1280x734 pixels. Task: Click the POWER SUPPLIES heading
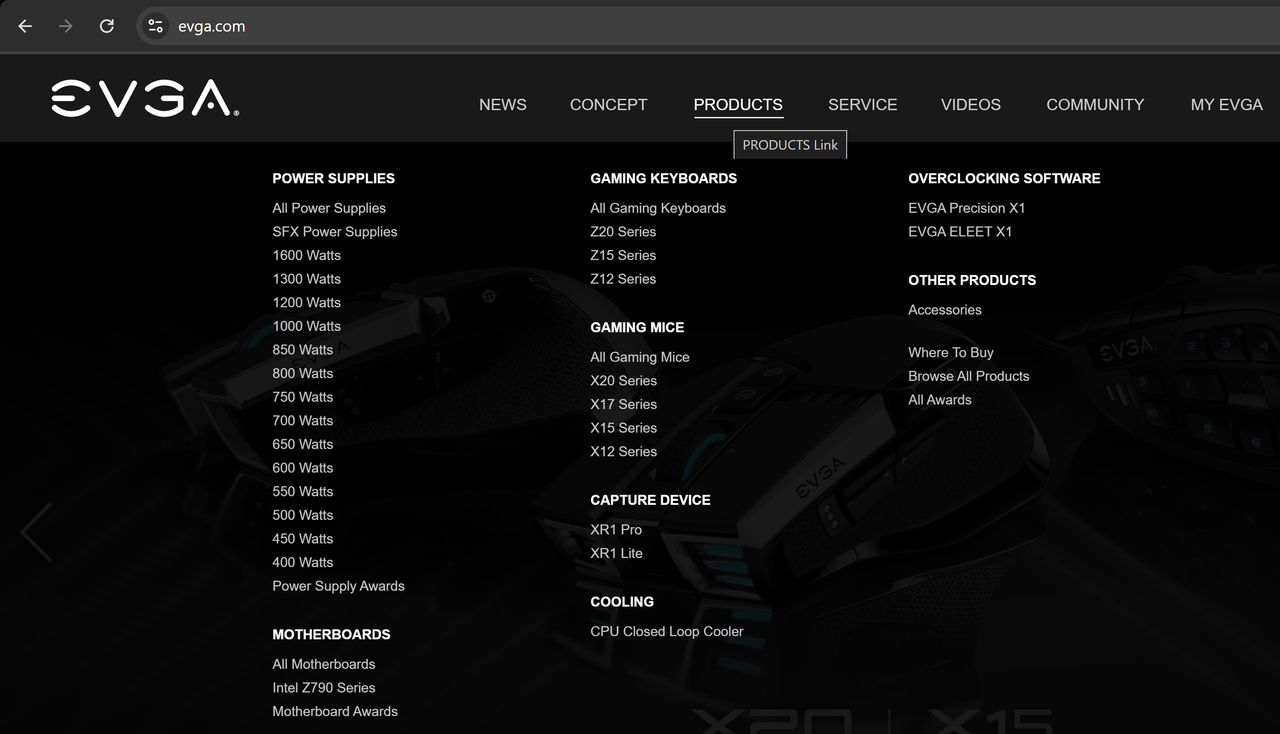[334, 178]
